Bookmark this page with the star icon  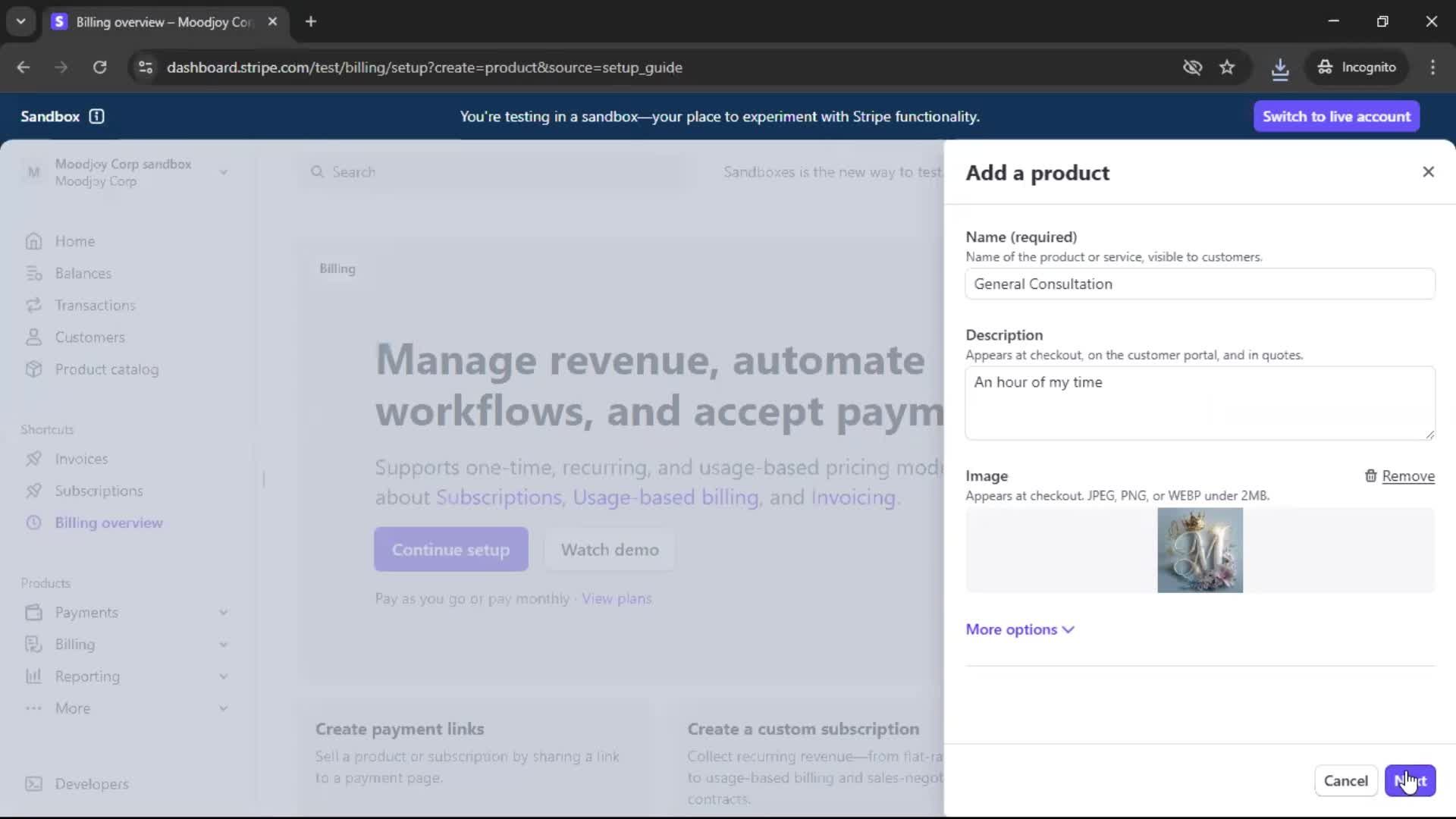pos(1227,67)
